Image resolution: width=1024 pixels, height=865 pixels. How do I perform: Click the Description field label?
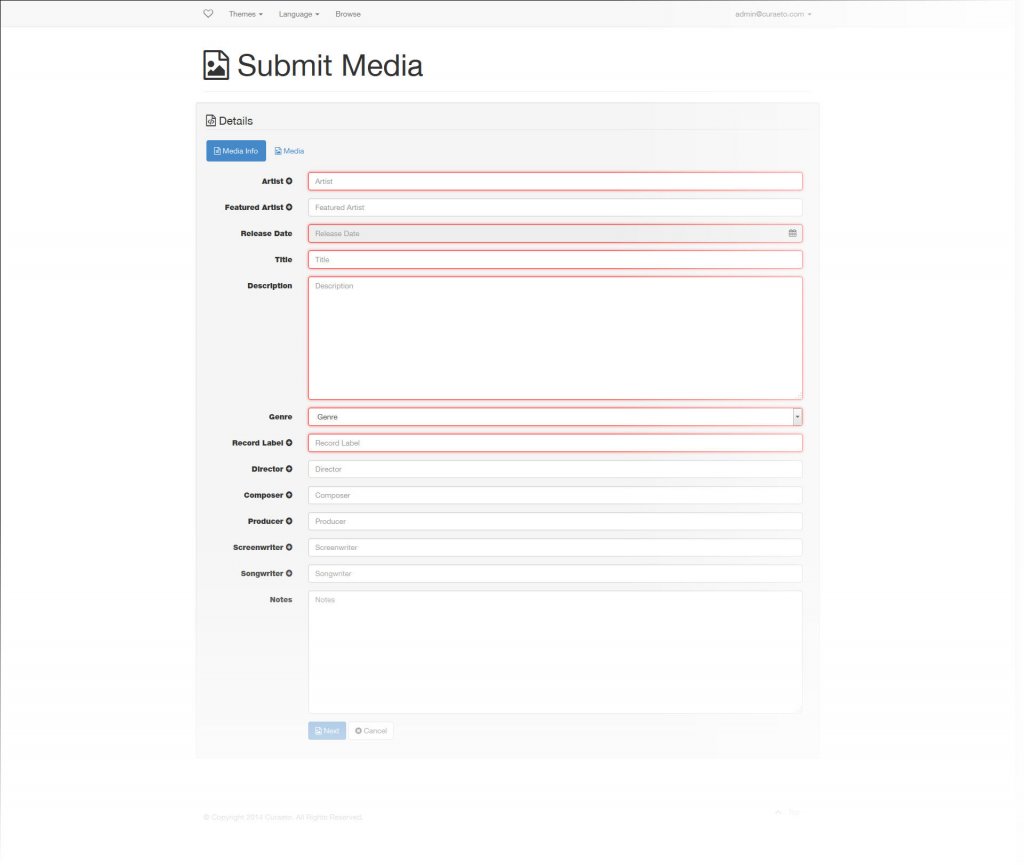click(270, 285)
